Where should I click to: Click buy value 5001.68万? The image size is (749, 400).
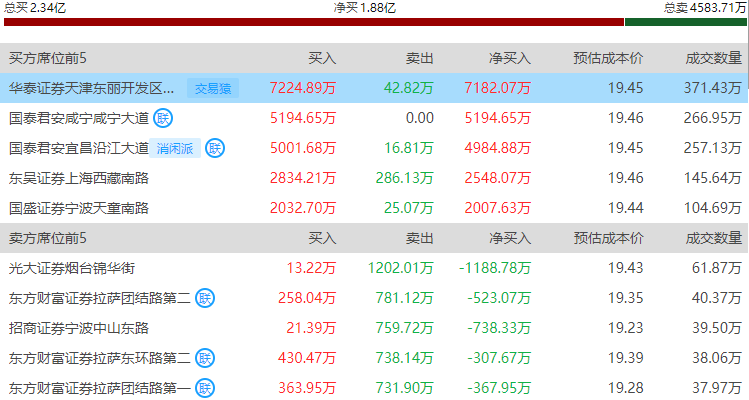303,148
